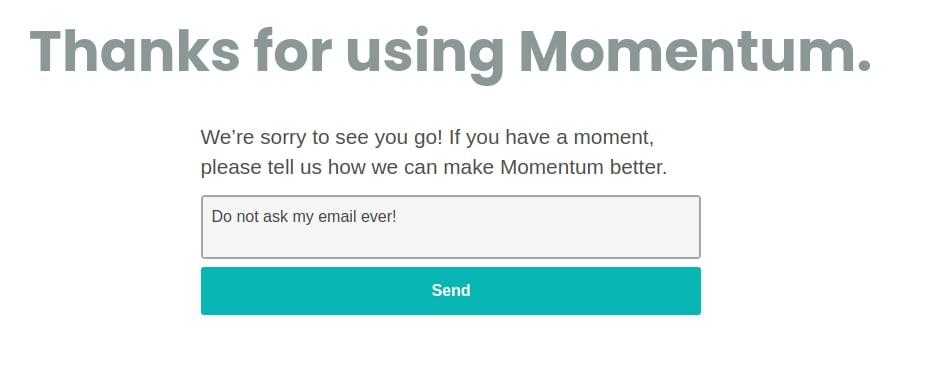This screenshot has height=380, width=949.
Task: Click the word 'Momentum.' in the heading
Action: click(x=695, y=52)
